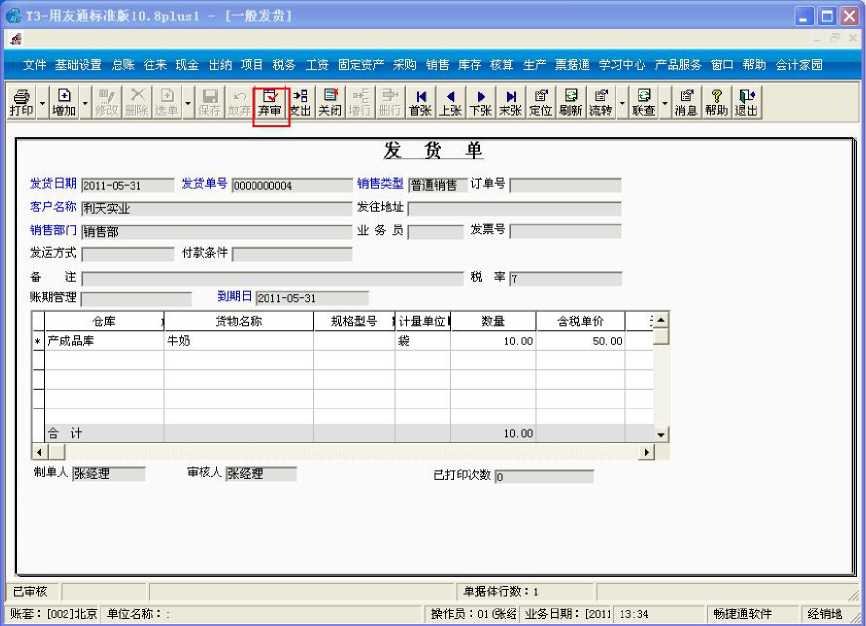Click the 含税单价 column header
Screen dimensions: 866x626
(x=580, y=321)
